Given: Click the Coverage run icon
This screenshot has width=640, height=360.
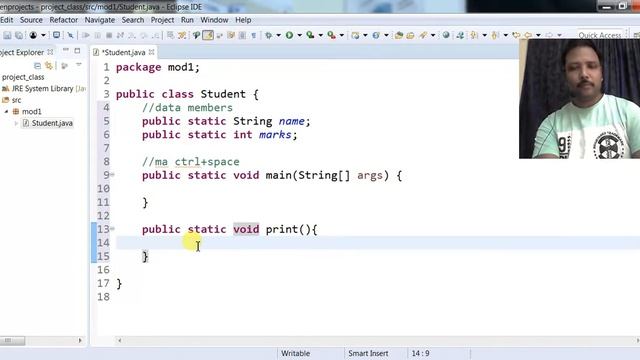Looking at the screenshot, I should [x=310, y=36].
